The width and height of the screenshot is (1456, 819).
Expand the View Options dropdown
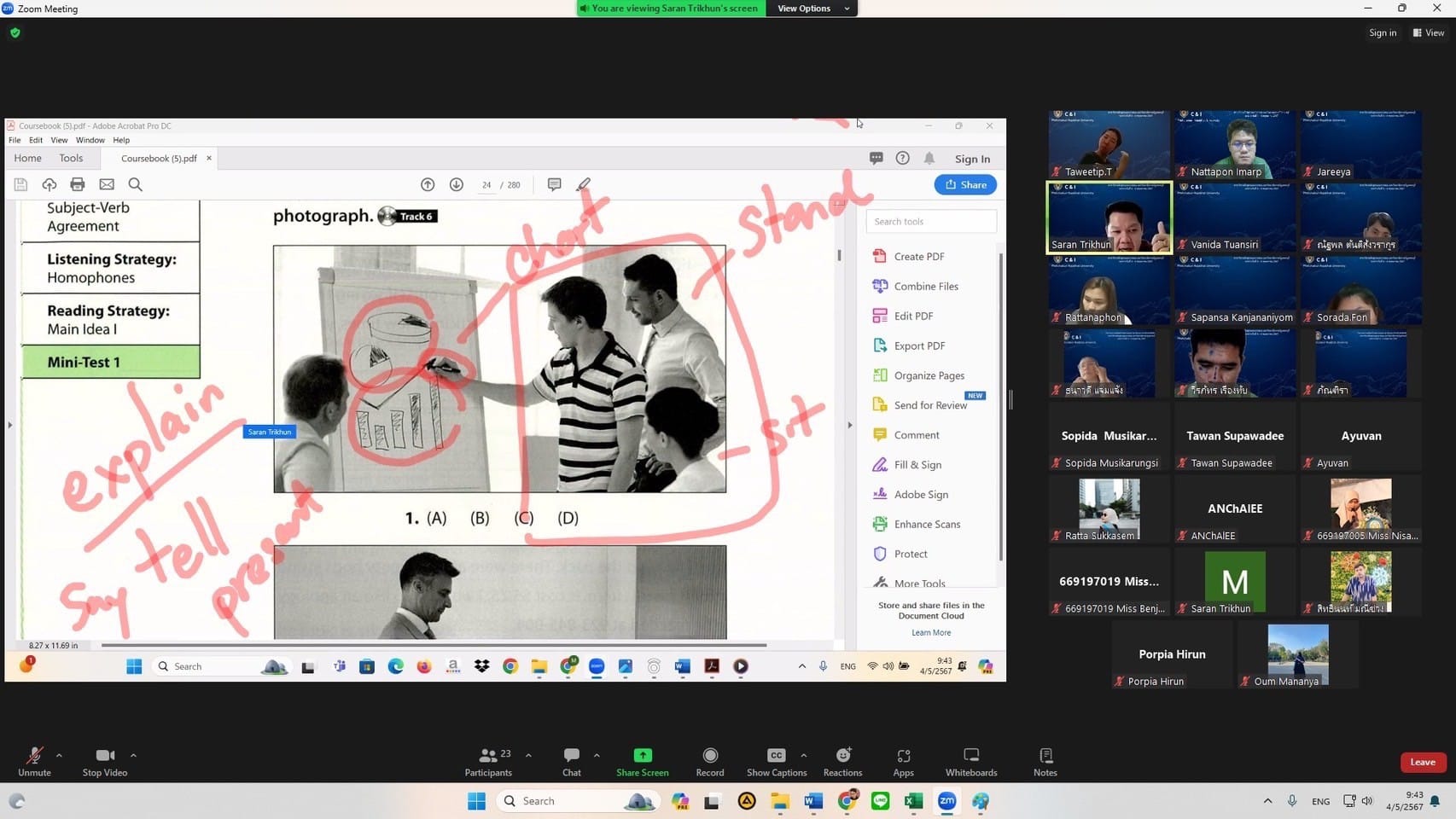pyautogui.click(x=812, y=9)
